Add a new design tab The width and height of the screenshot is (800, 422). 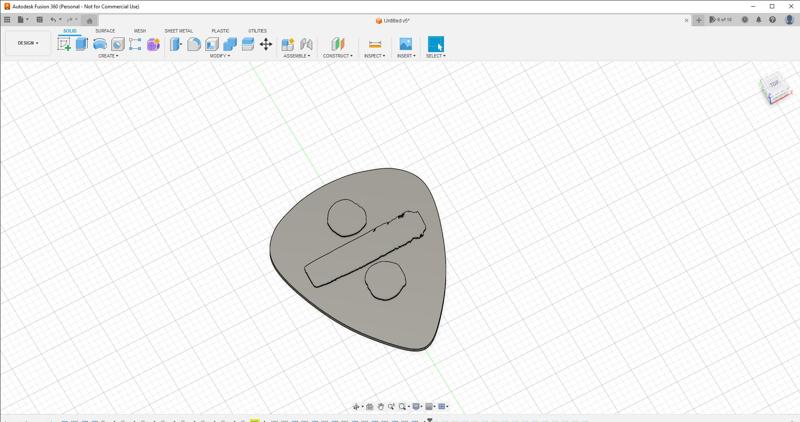pos(698,20)
